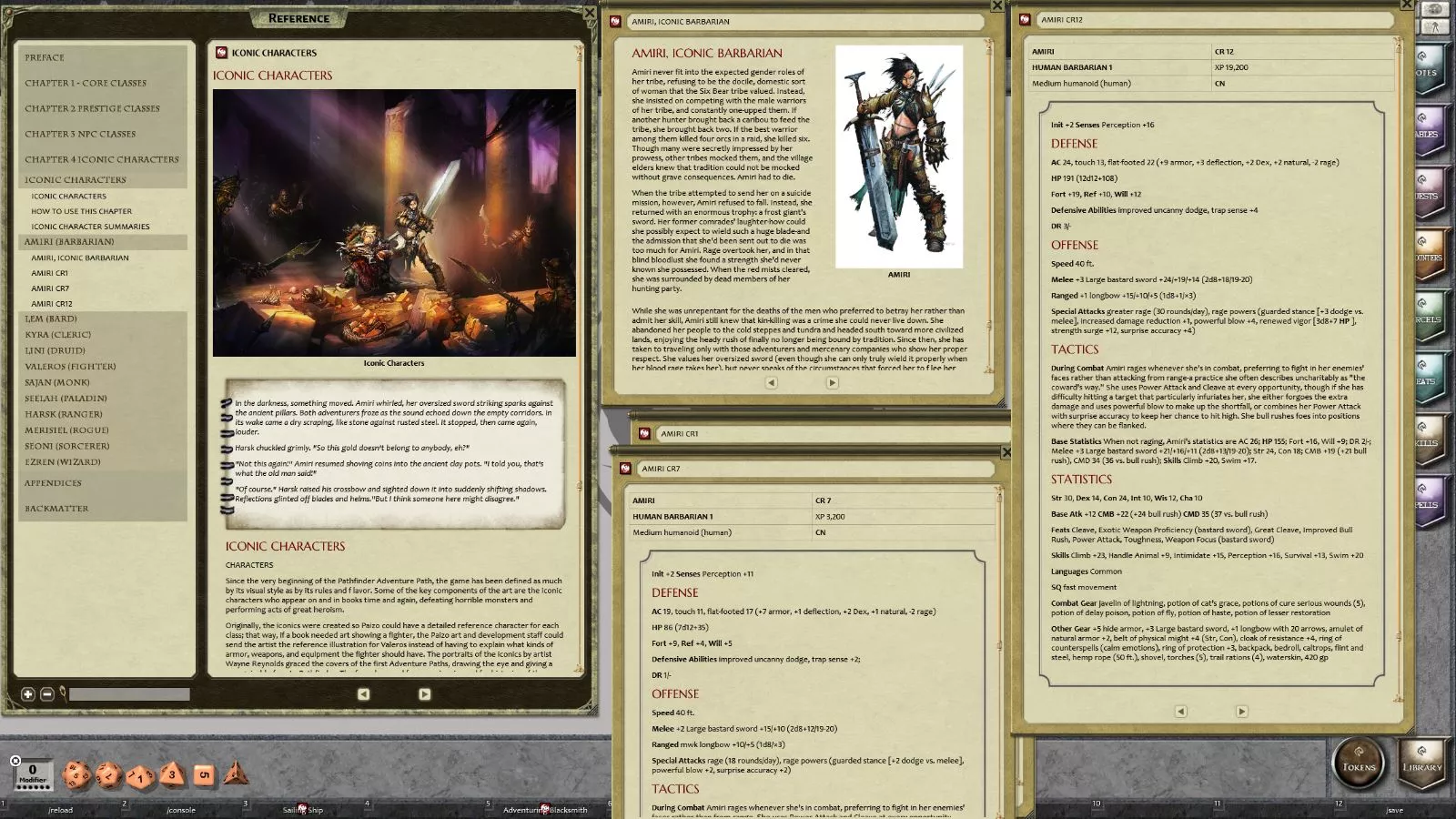Open the Tokens panel button
Image resolution: width=1456 pixels, height=819 pixels.
pos(1359,761)
